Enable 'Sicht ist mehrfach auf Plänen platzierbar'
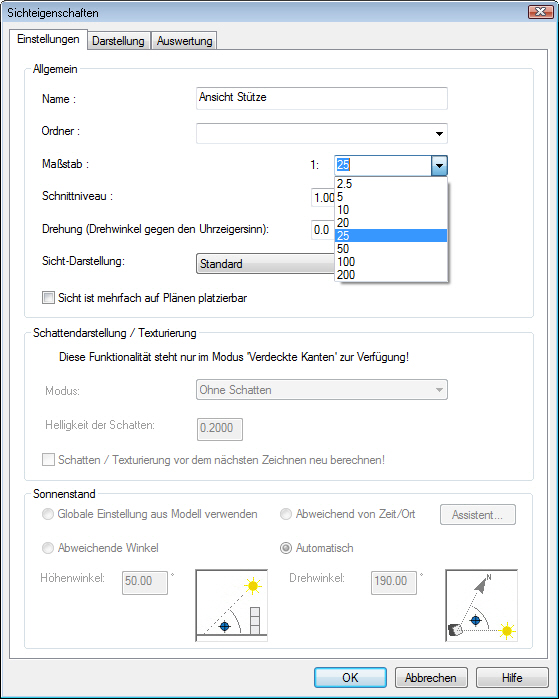559x699 pixels. coord(48,298)
